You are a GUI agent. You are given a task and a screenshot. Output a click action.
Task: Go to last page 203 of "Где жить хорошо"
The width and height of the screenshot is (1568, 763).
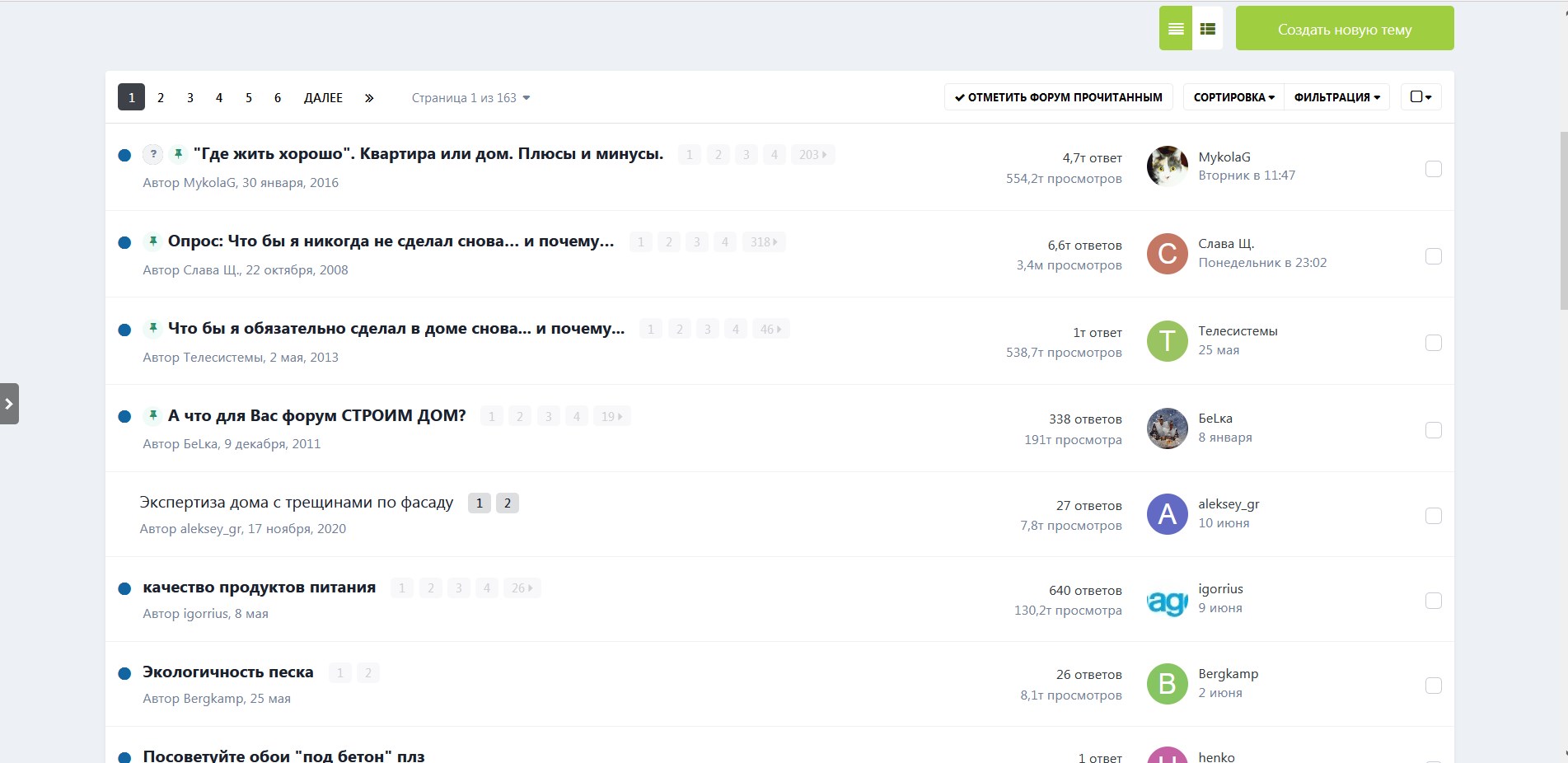click(813, 155)
